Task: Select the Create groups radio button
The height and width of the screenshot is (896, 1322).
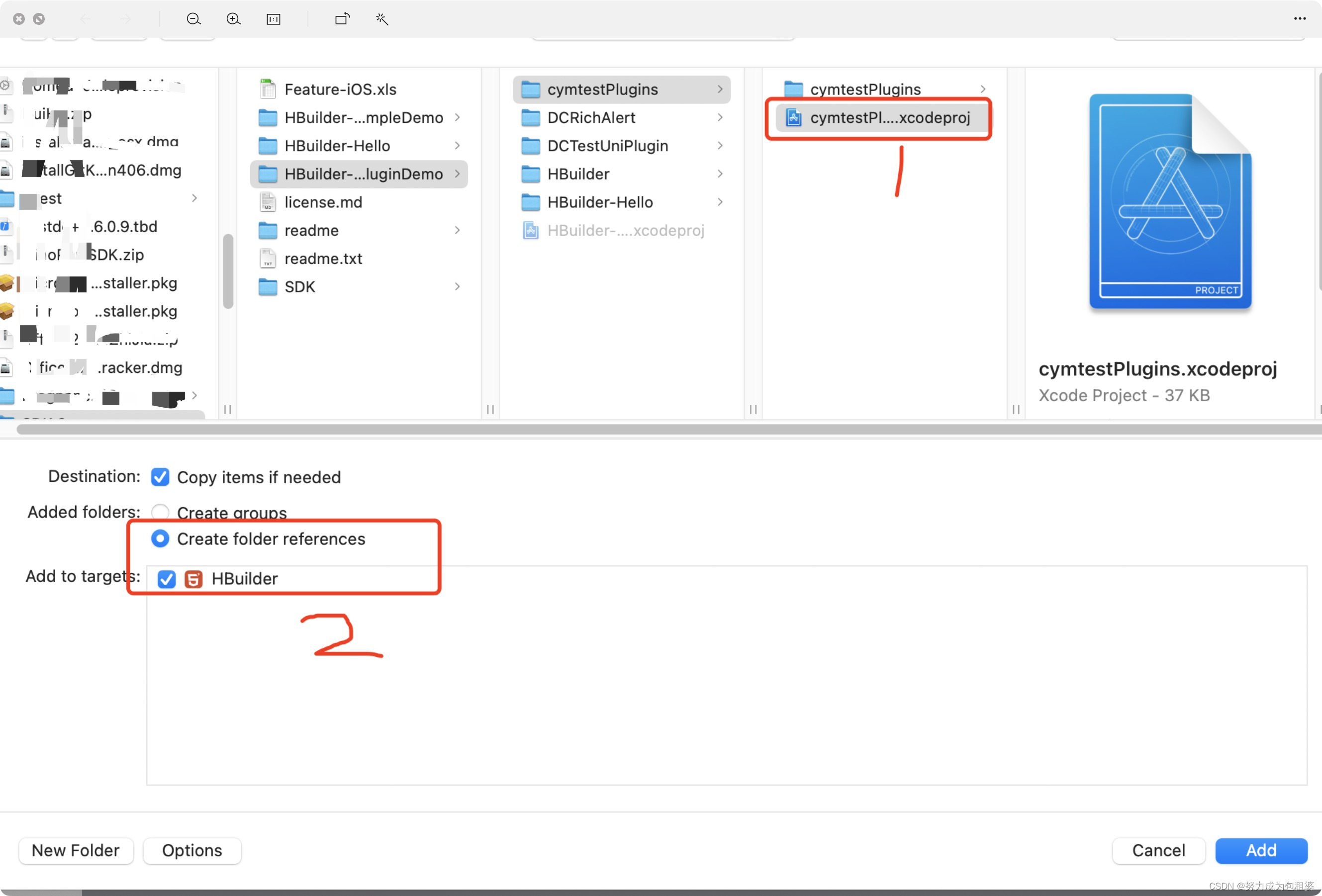Action: [x=161, y=512]
